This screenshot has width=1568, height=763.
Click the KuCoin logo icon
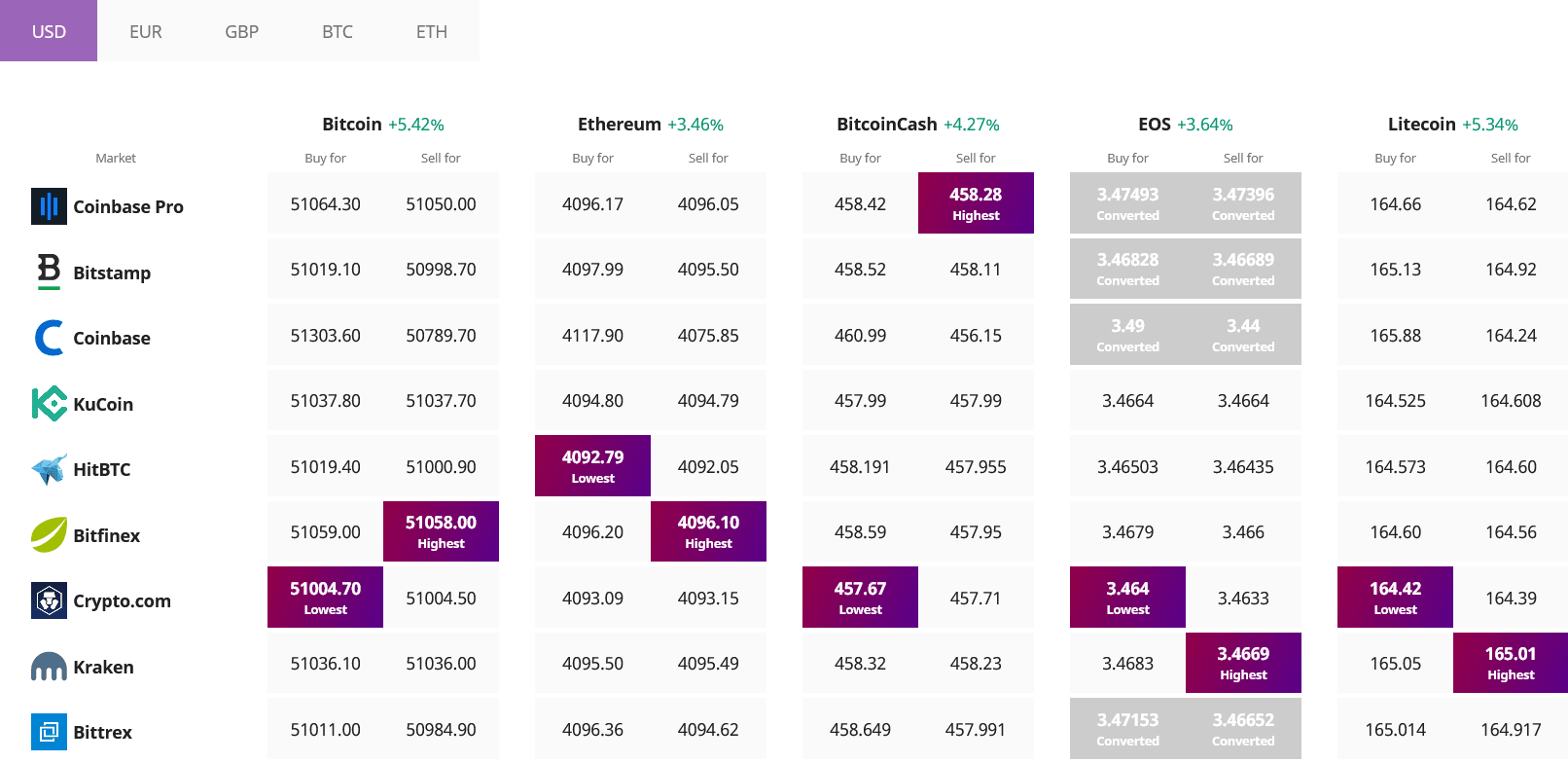49,404
